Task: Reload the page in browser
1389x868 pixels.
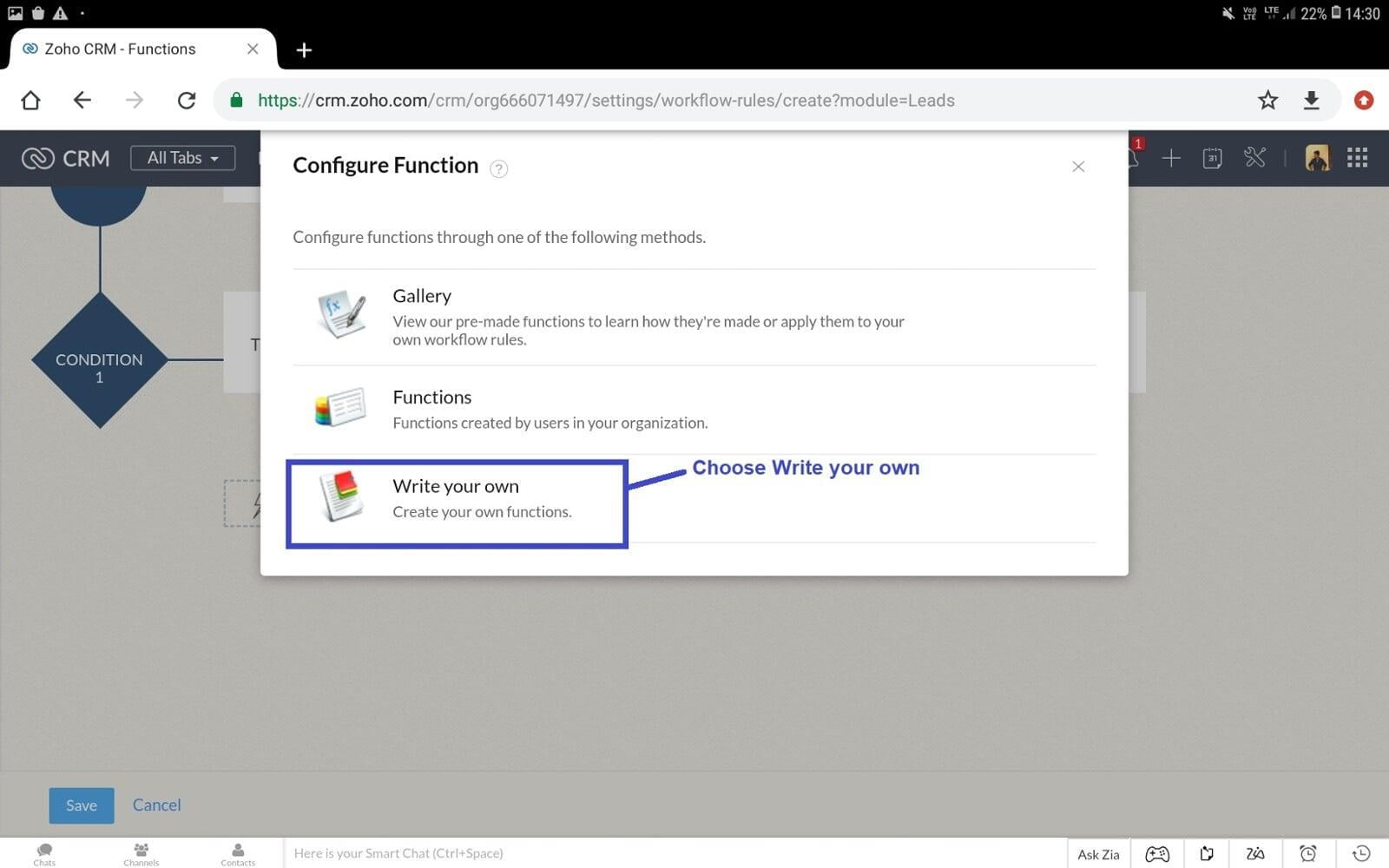Action: [x=187, y=100]
